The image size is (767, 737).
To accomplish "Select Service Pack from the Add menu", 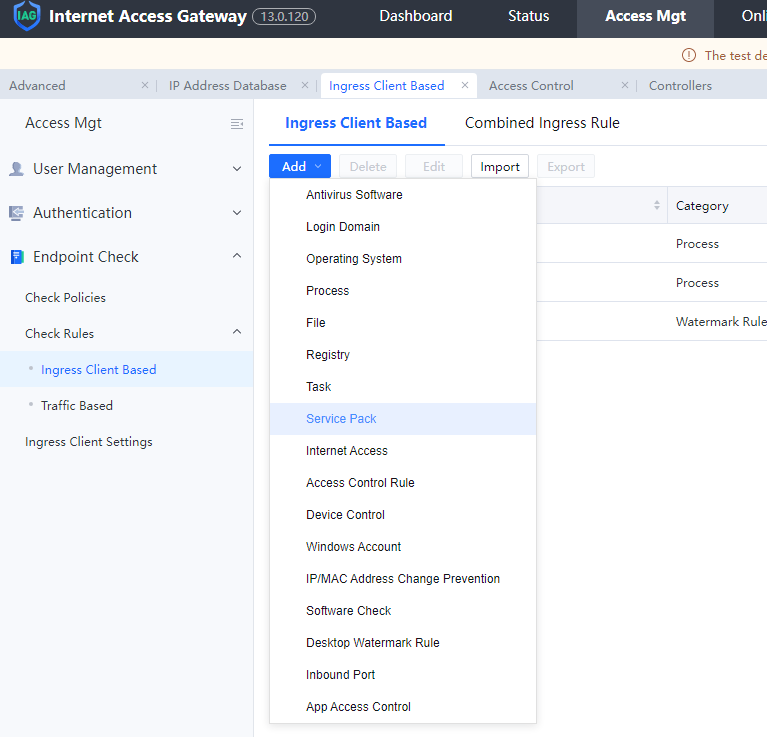I will [341, 419].
